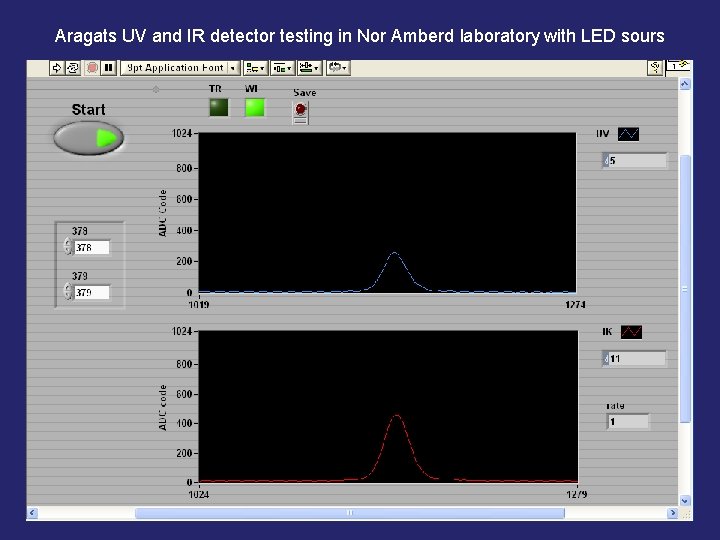Click the IR graph plot area

(388, 406)
